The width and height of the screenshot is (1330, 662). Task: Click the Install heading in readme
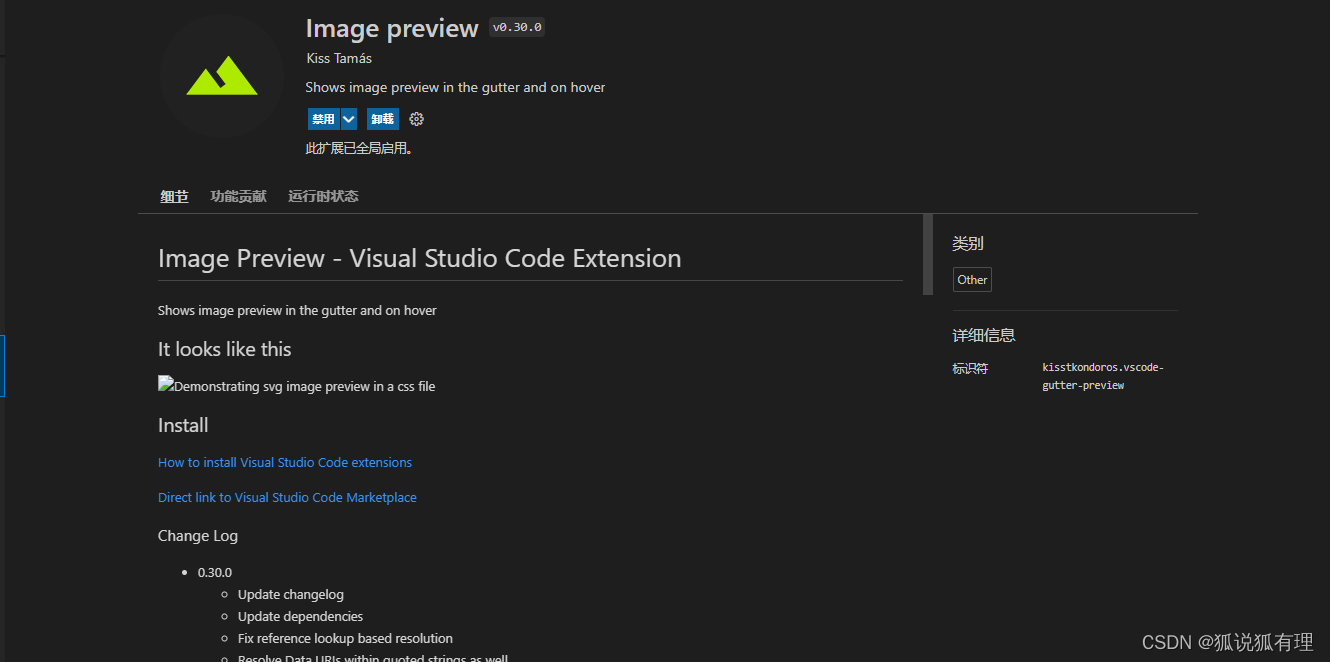pyautogui.click(x=183, y=425)
